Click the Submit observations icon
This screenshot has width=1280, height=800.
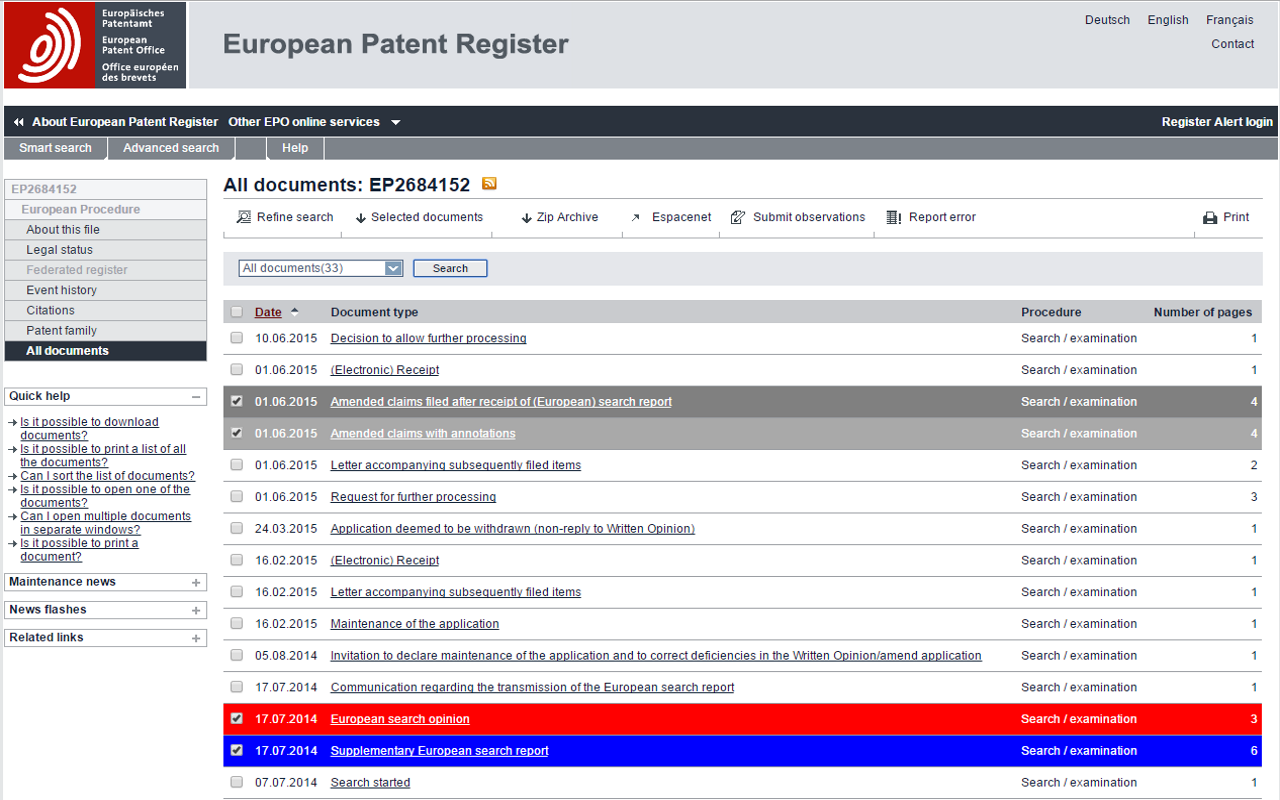738,218
